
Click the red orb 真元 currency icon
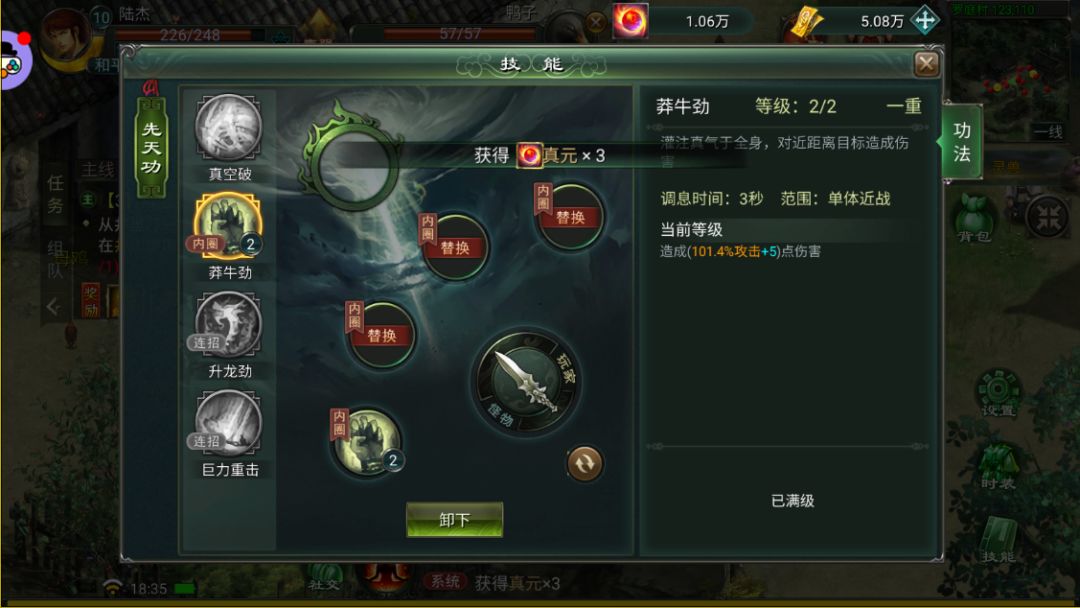click(x=630, y=21)
